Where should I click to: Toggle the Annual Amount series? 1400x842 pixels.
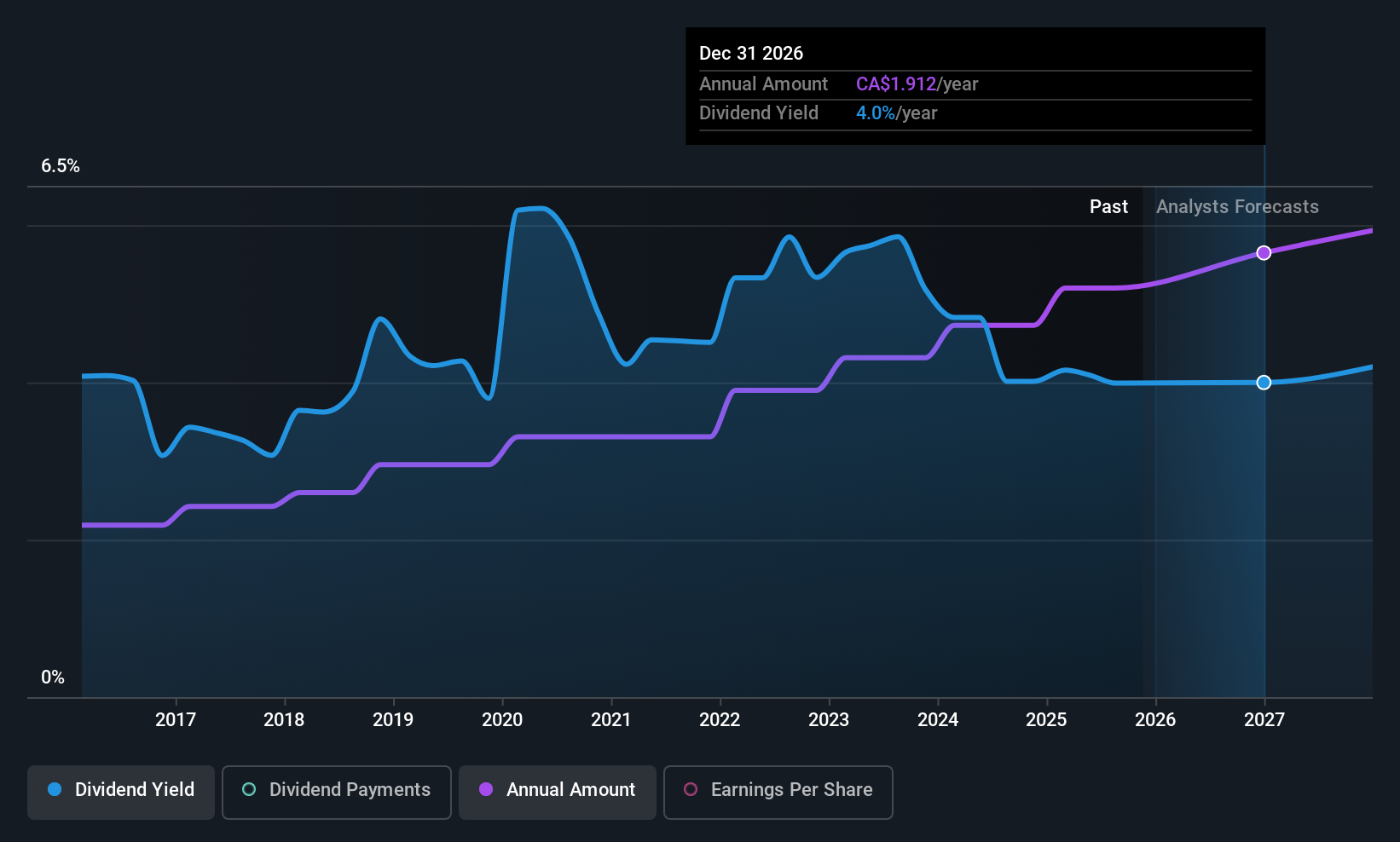(x=558, y=792)
